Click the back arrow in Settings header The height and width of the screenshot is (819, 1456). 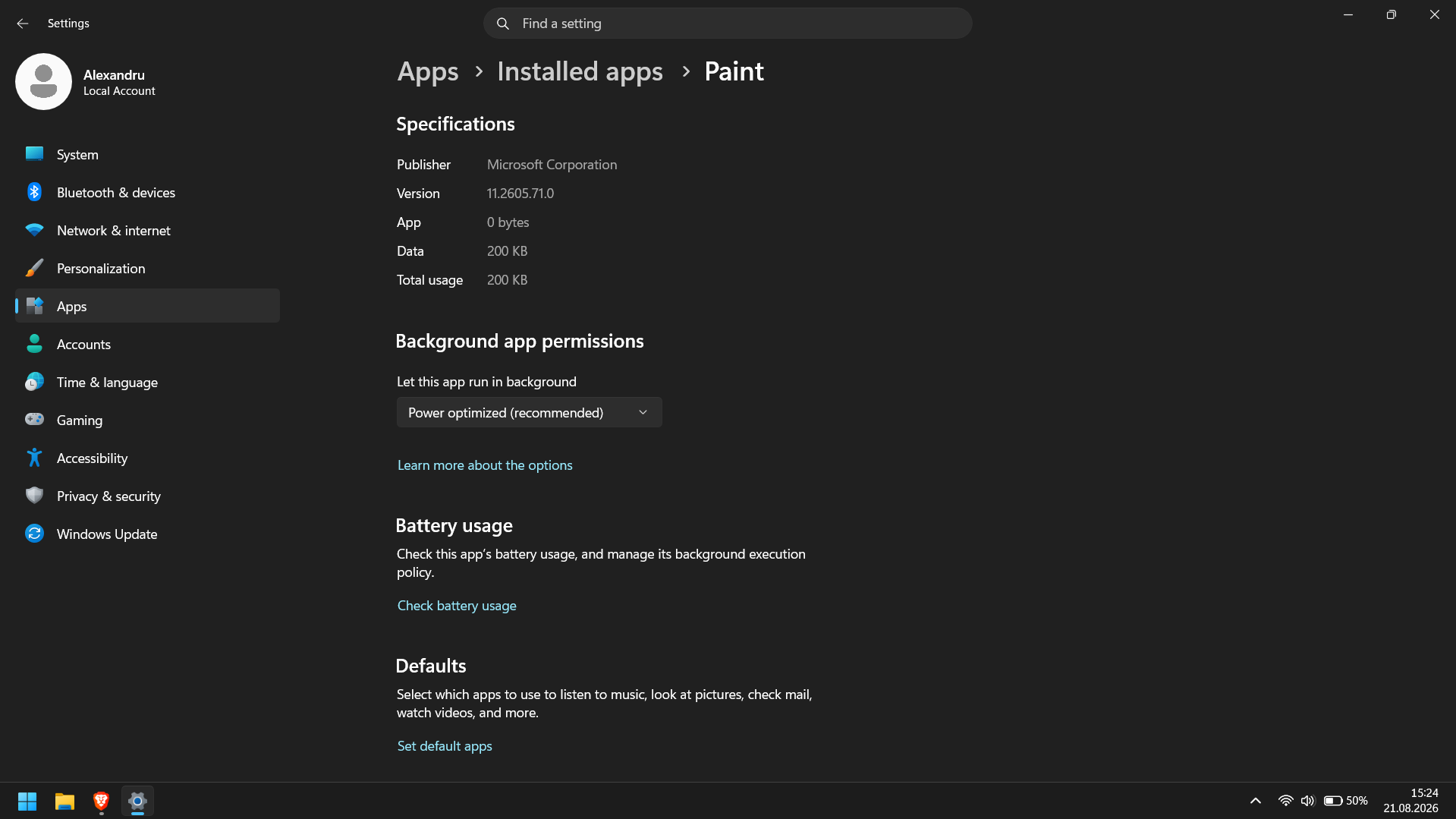click(x=23, y=24)
